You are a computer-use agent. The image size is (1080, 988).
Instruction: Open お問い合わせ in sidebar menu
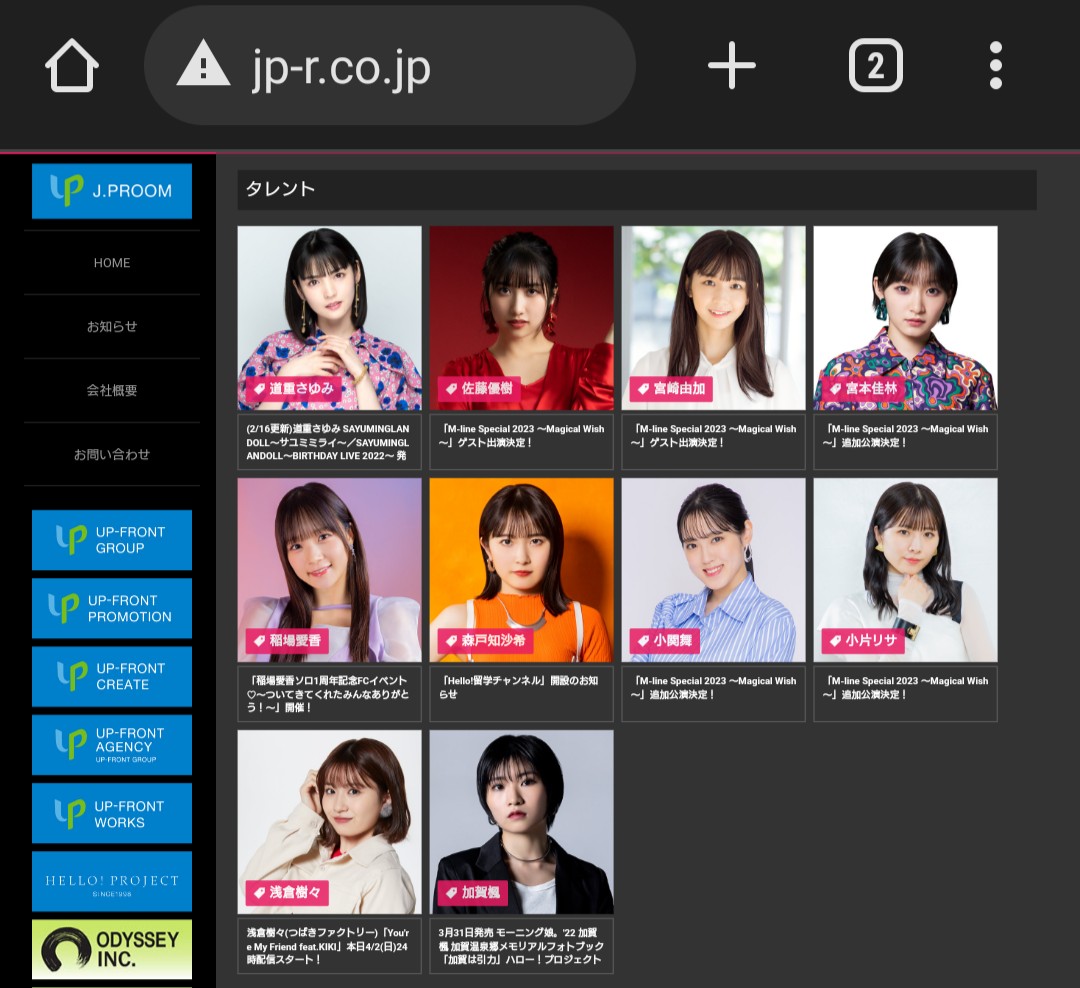pyautogui.click(x=112, y=454)
